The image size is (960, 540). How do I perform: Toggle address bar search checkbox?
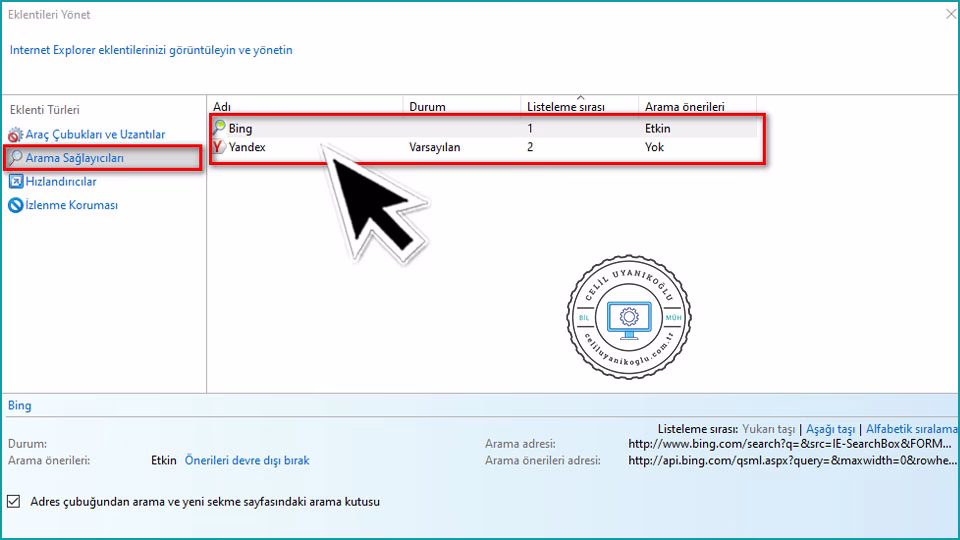(14, 501)
